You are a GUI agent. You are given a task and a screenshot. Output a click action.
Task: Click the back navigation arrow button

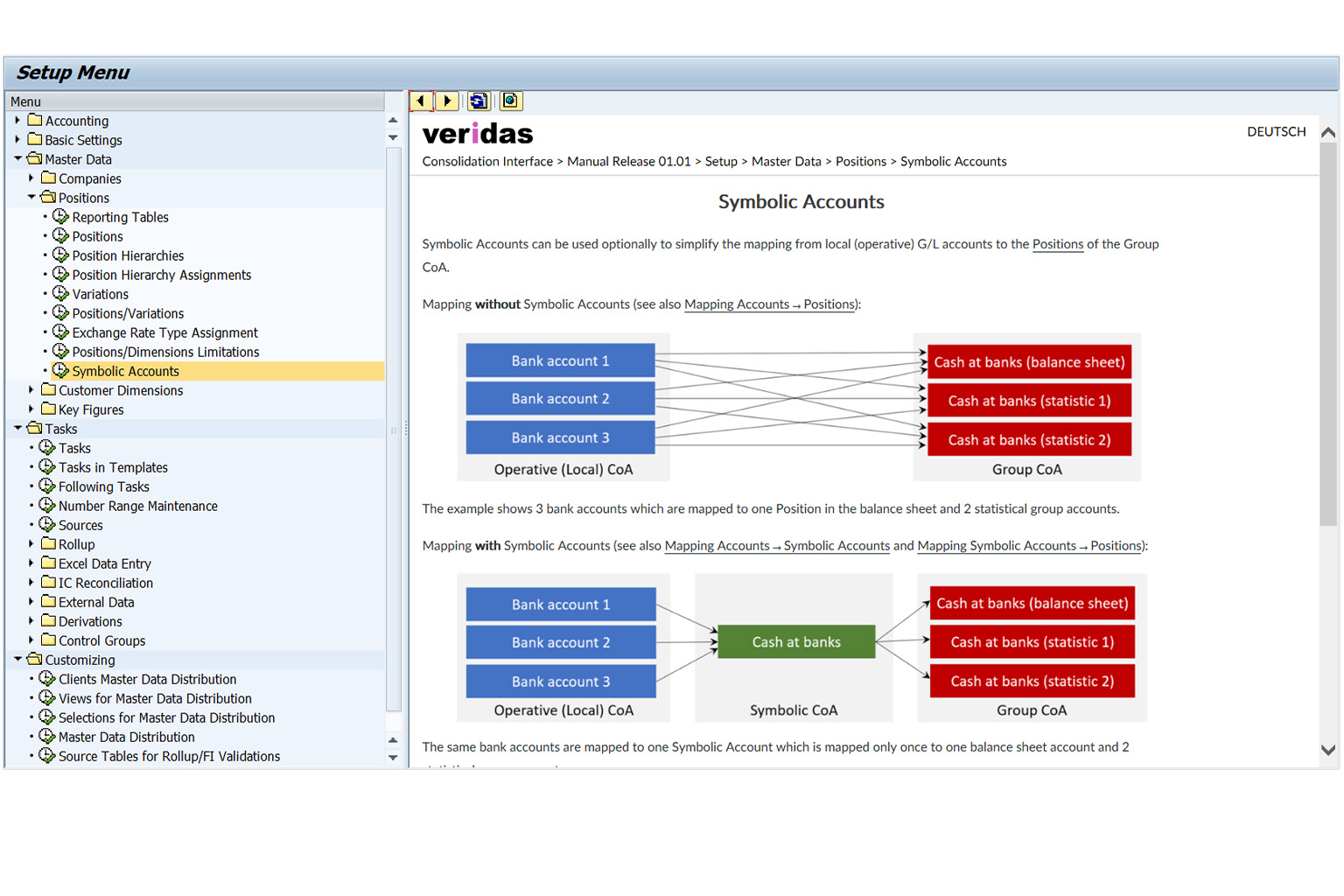click(x=422, y=101)
